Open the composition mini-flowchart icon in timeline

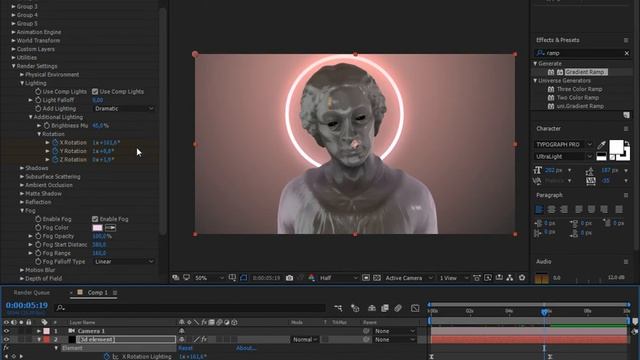[338, 308]
